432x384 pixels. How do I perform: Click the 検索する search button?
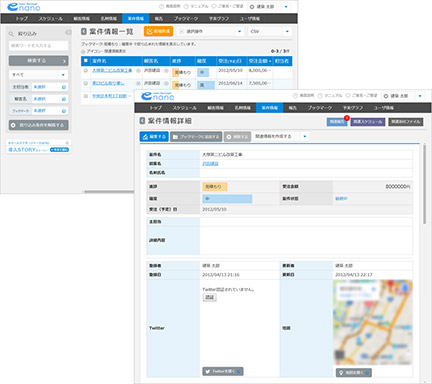click(38, 61)
